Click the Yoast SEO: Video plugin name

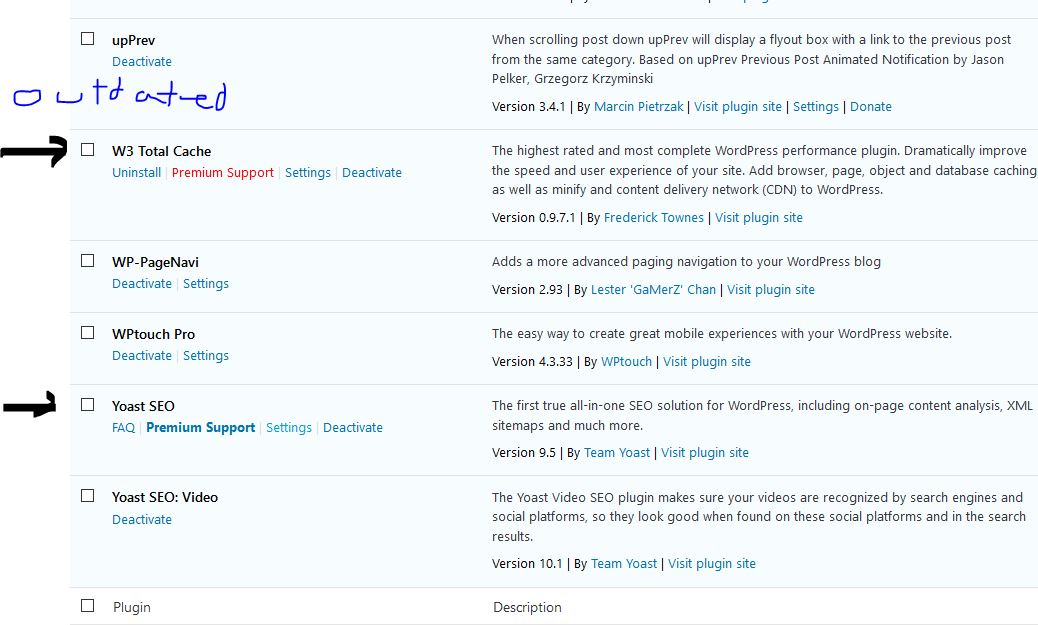[x=165, y=498]
